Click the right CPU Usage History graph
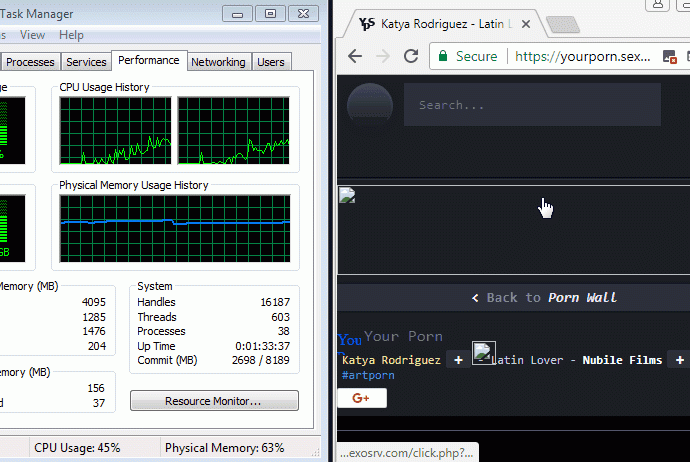This screenshot has height=462, width=690. coord(234,131)
